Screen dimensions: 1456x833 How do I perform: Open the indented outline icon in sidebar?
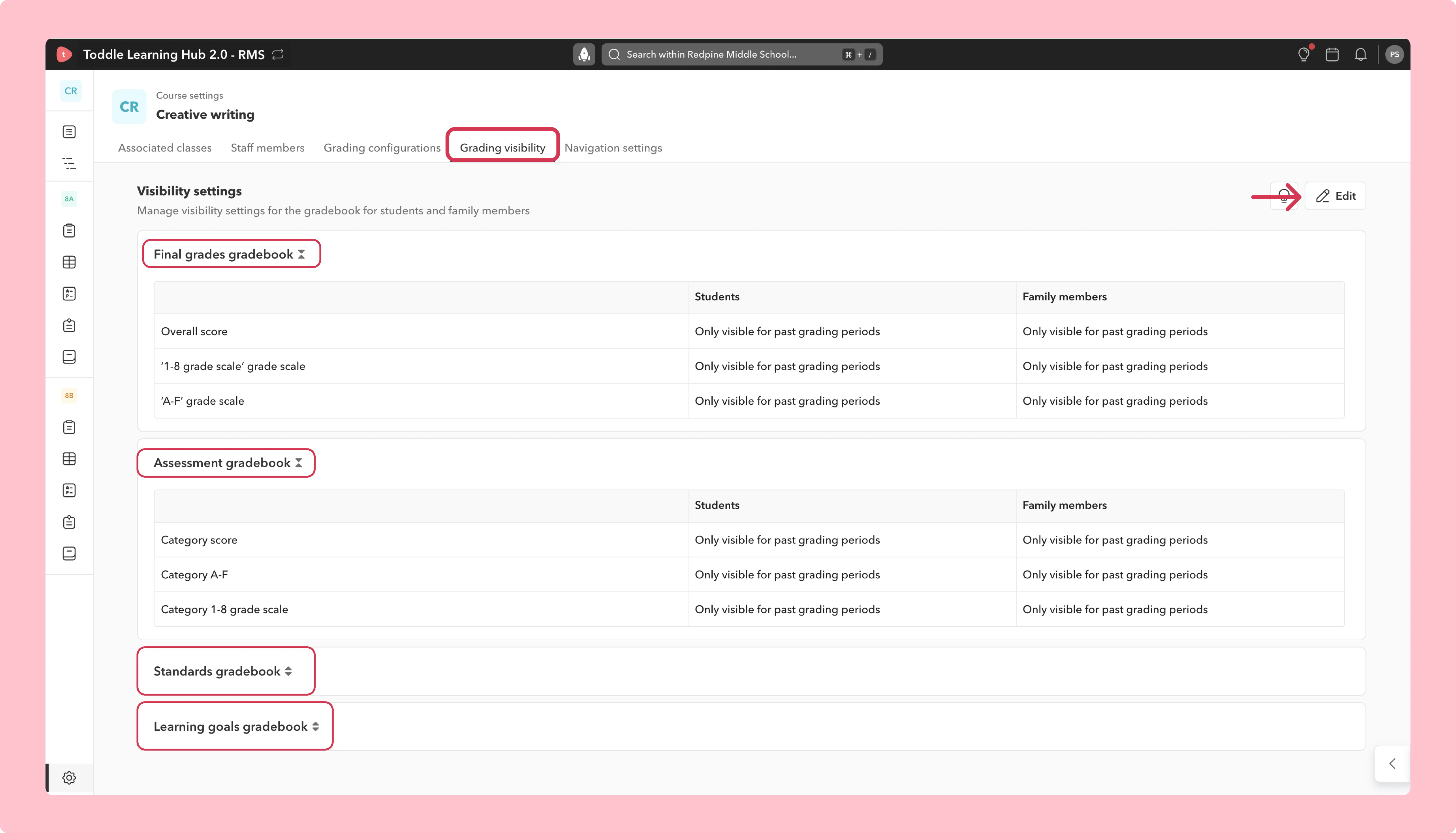pos(69,164)
